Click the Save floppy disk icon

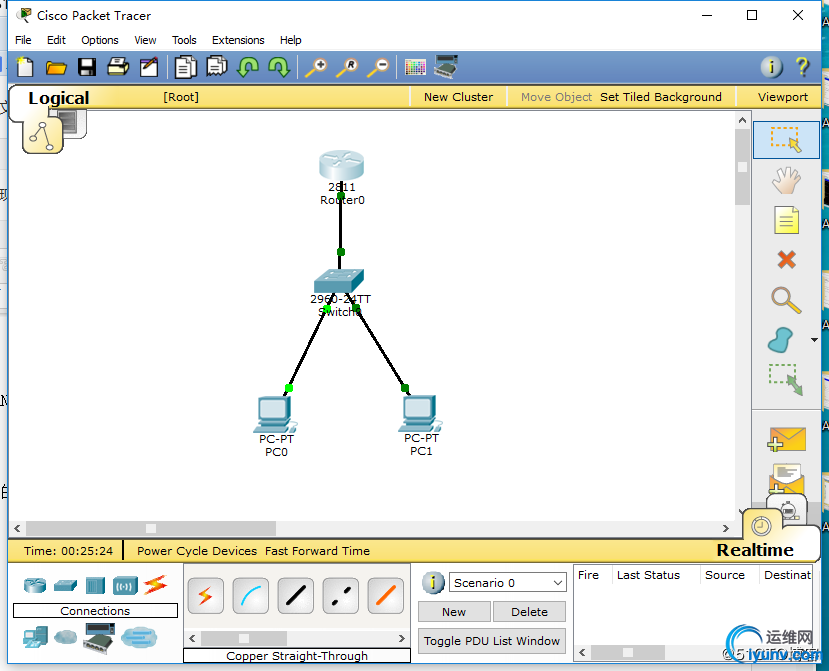pos(87,67)
